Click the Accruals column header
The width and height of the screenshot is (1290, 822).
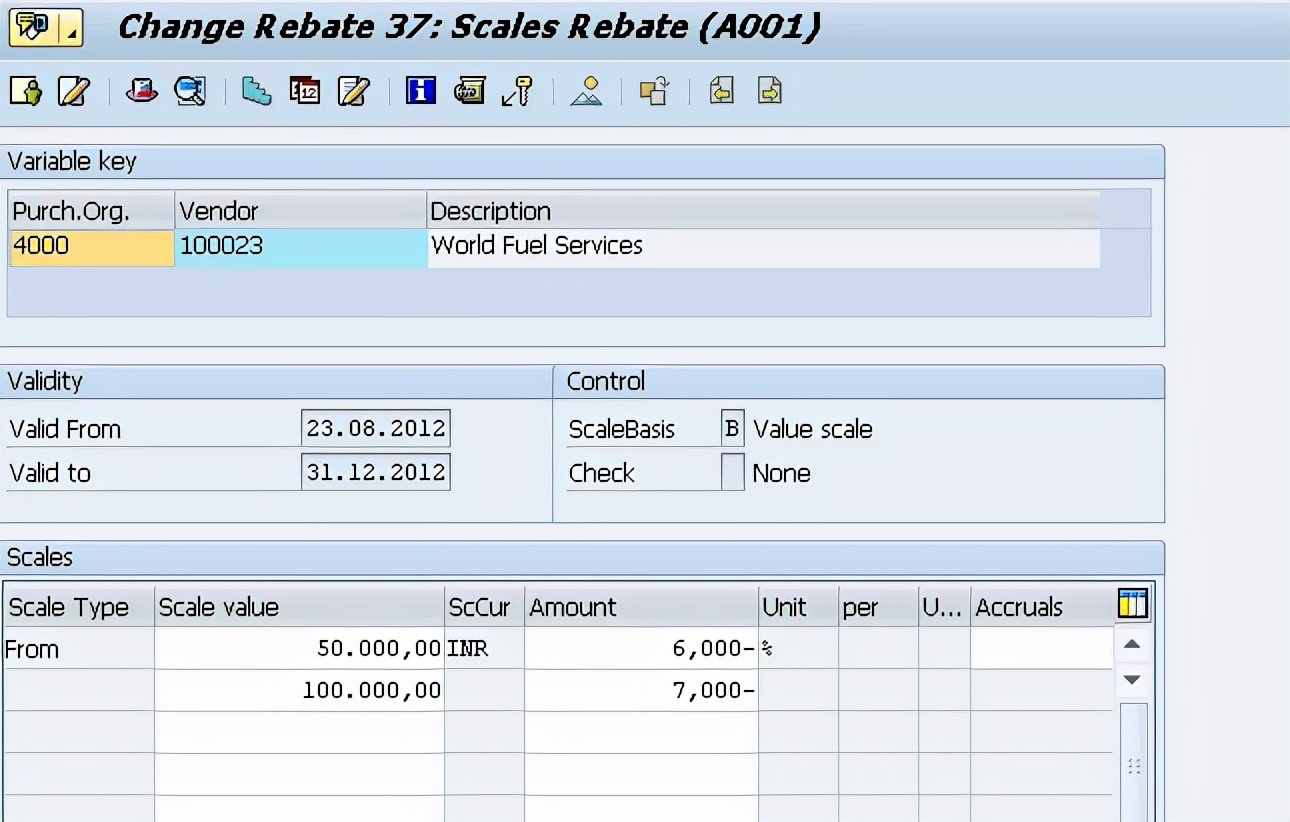pos(1041,607)
